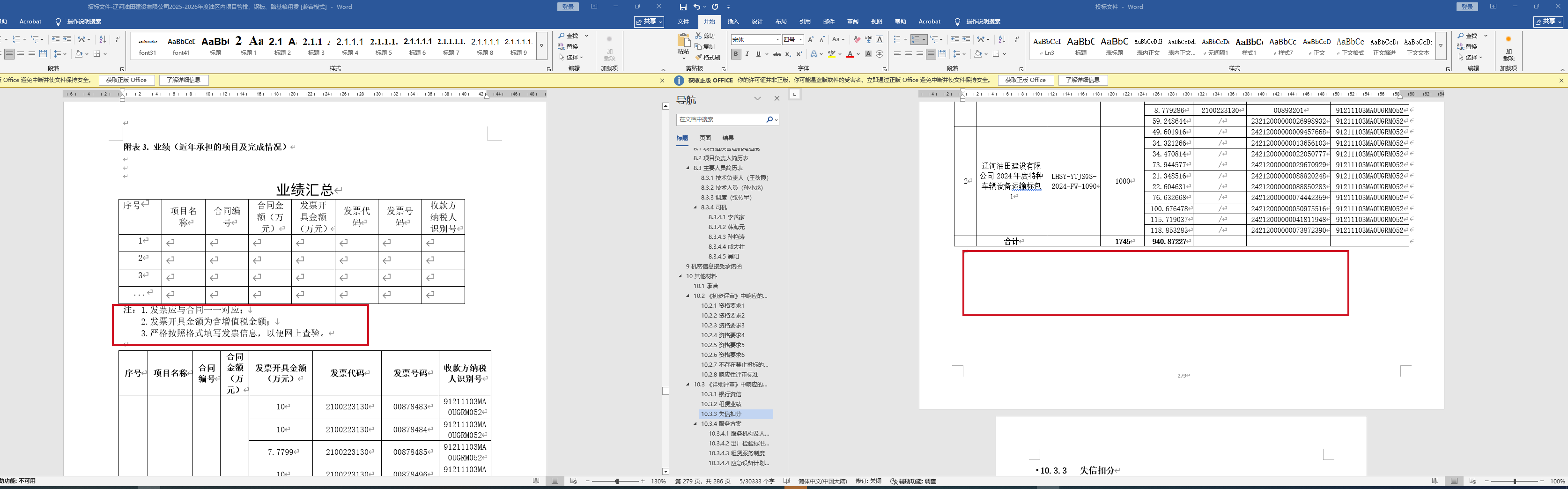1568x489 pixels.
Task: Show paragraph marks in 投标文件 window
Action: tap(1016, 40)
